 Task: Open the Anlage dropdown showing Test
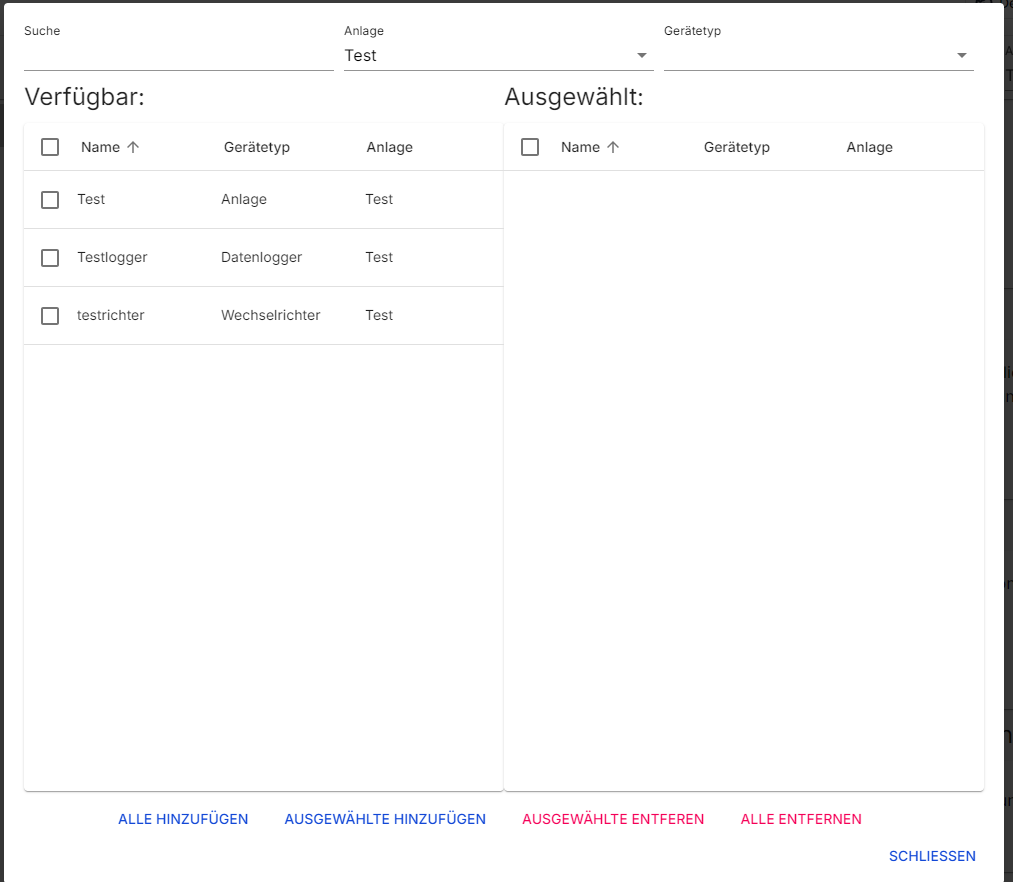497,56
